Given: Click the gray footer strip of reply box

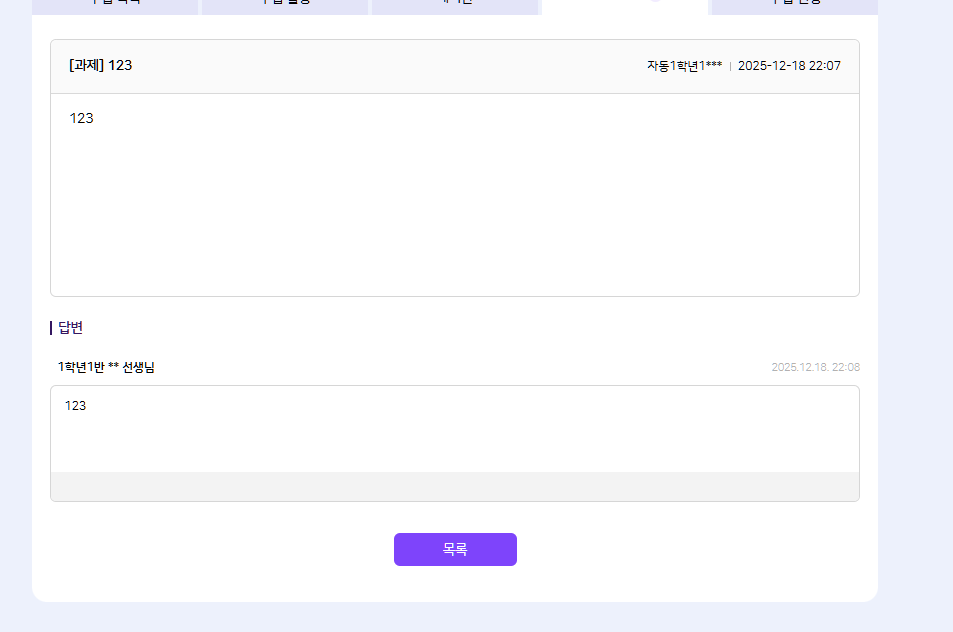Looking at the screenshot, I should (x=455, y=486).
